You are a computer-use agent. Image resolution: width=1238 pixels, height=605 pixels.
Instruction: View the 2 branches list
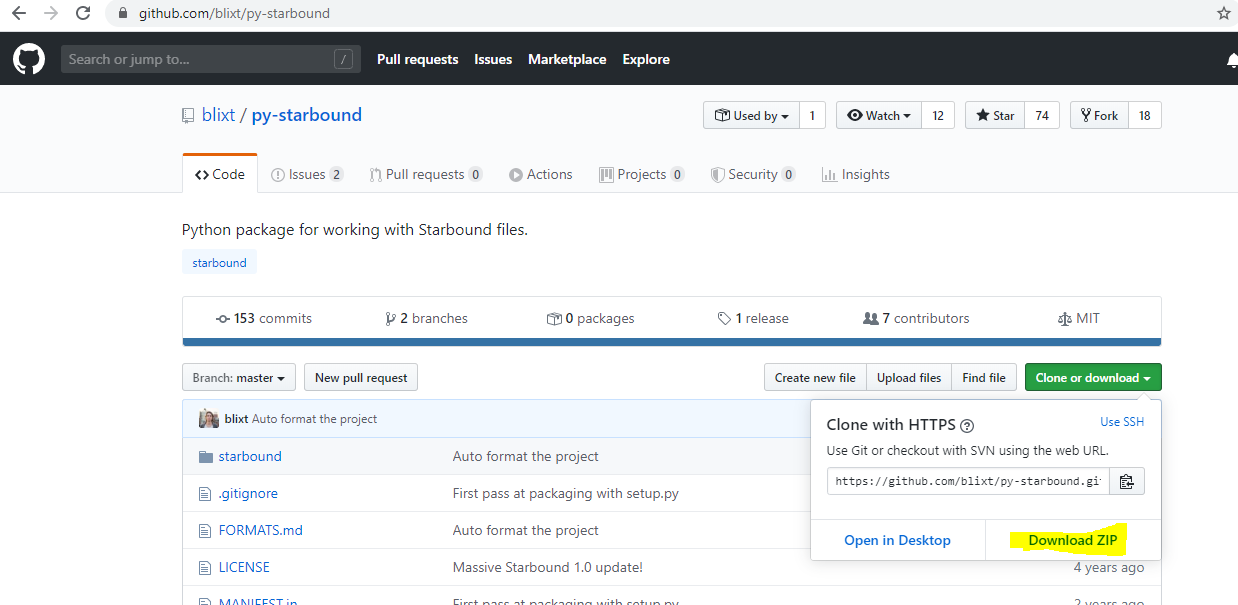(427, 318)
